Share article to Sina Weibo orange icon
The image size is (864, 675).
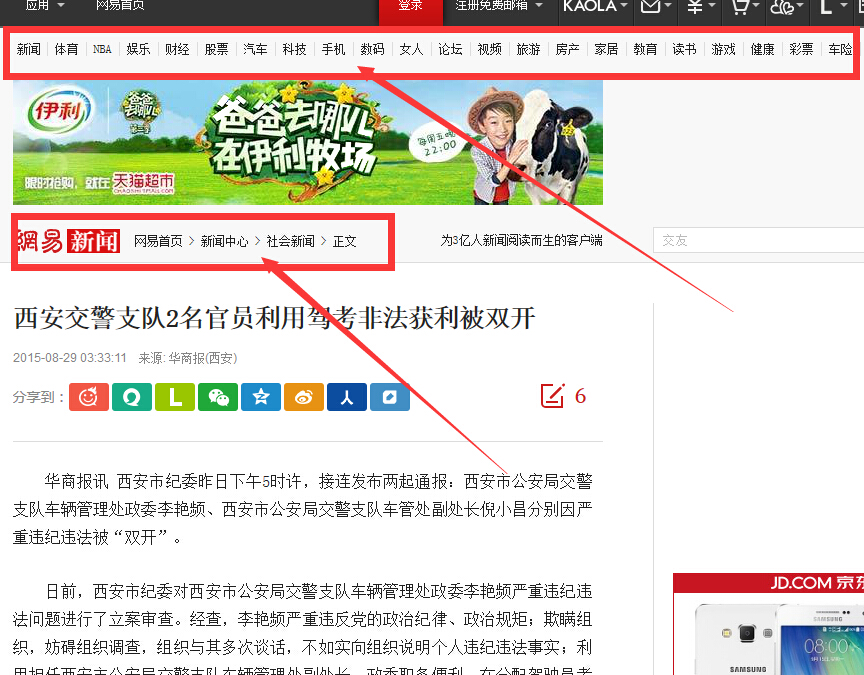tap(303, 397)
